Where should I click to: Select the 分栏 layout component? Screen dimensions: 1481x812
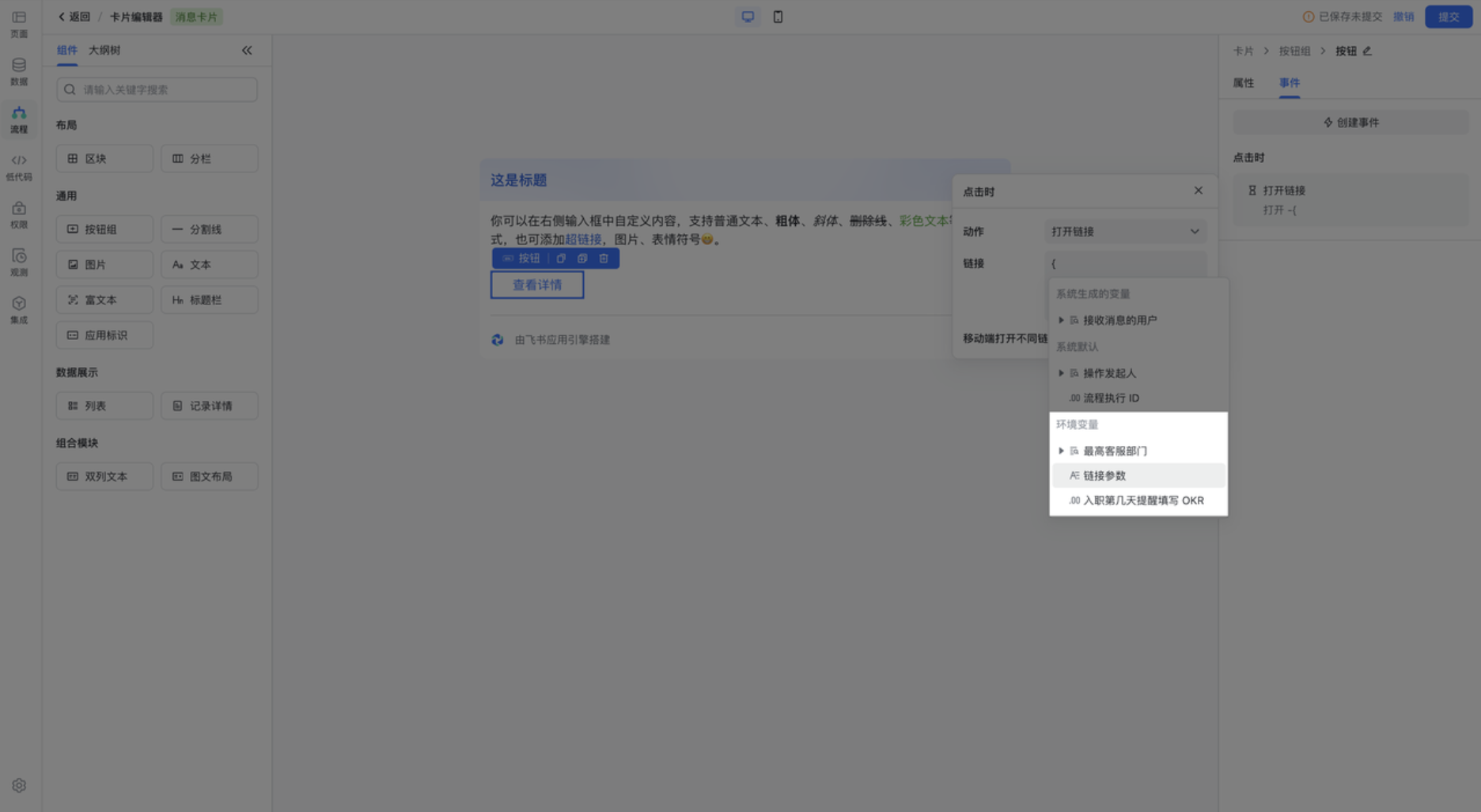coord(209,159)
